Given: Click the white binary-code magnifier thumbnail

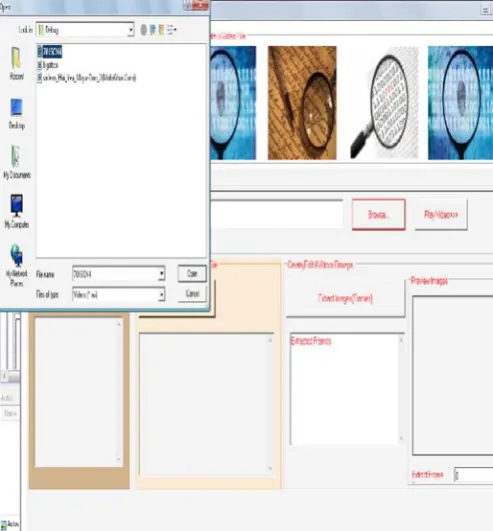Looking at the screenshot, I should (384, 103).
